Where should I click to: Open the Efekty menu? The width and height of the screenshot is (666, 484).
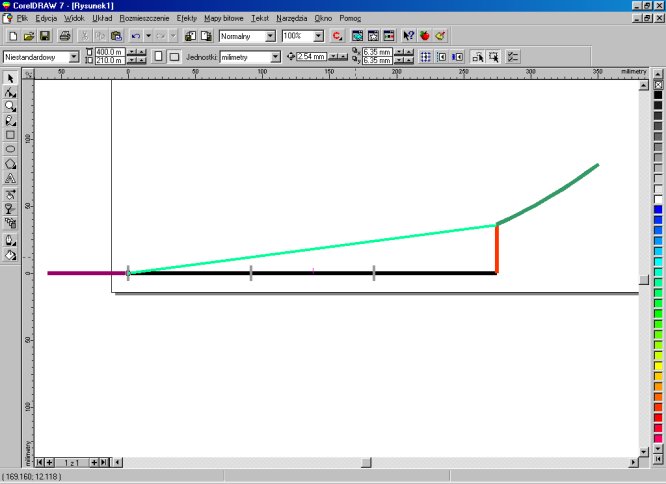coord(186,18)
